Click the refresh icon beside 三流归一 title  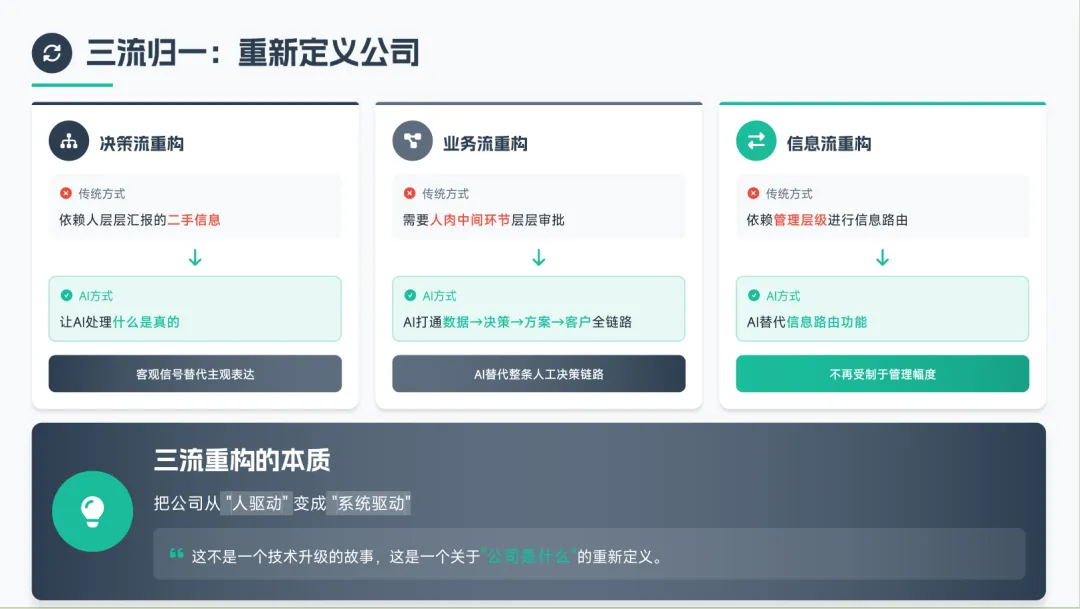click(x=52, y=53)
